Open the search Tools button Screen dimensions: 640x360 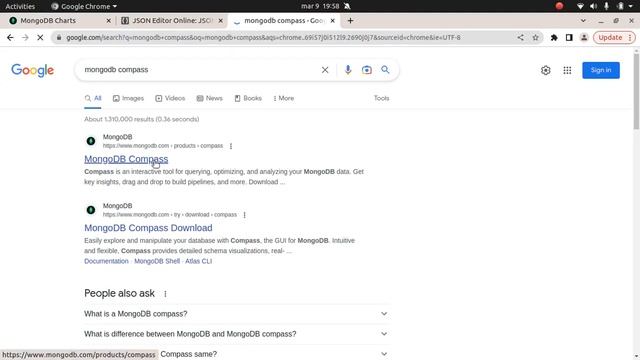point(381,98)
